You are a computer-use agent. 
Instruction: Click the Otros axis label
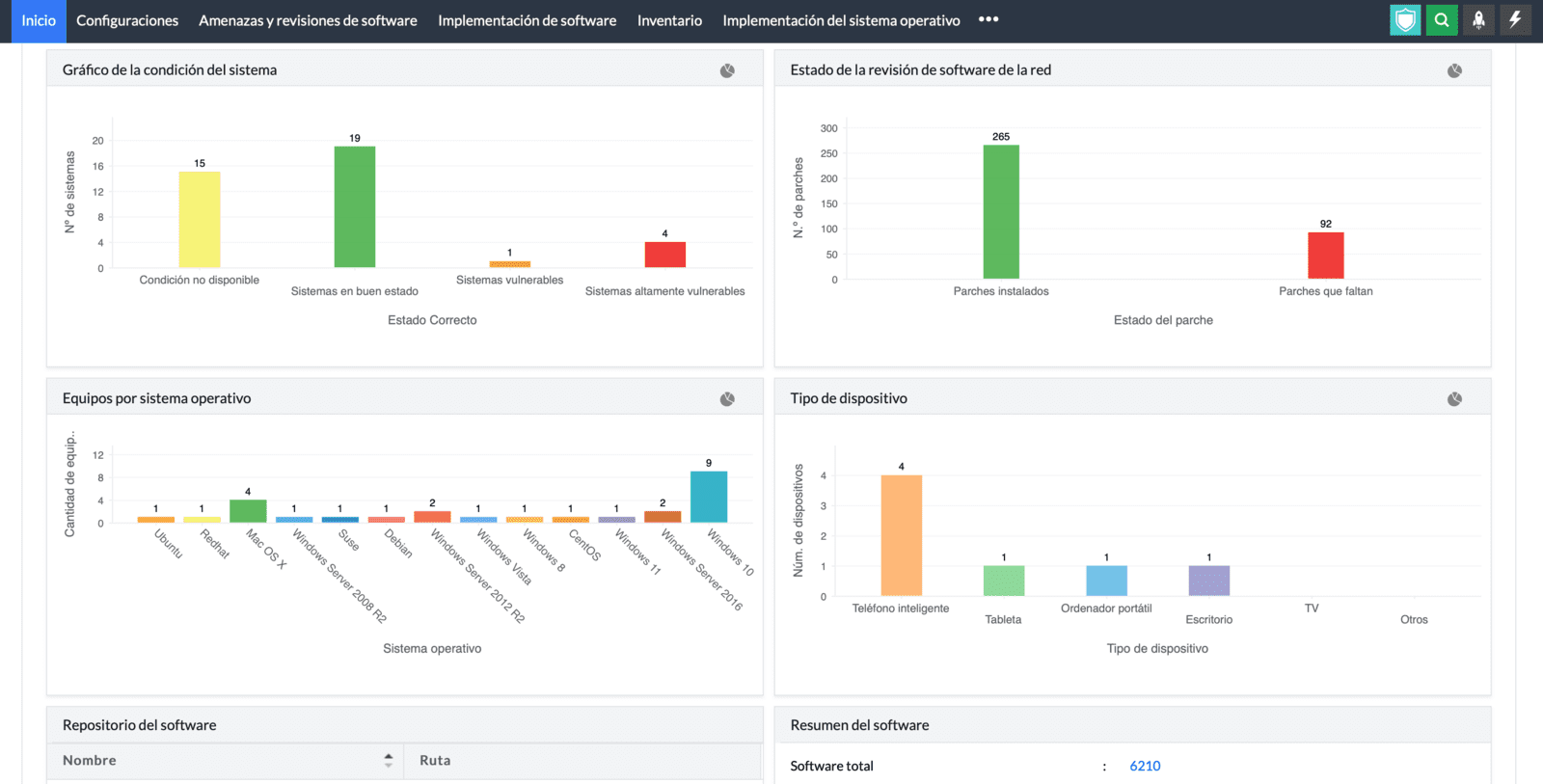(x=1415, y=620)
